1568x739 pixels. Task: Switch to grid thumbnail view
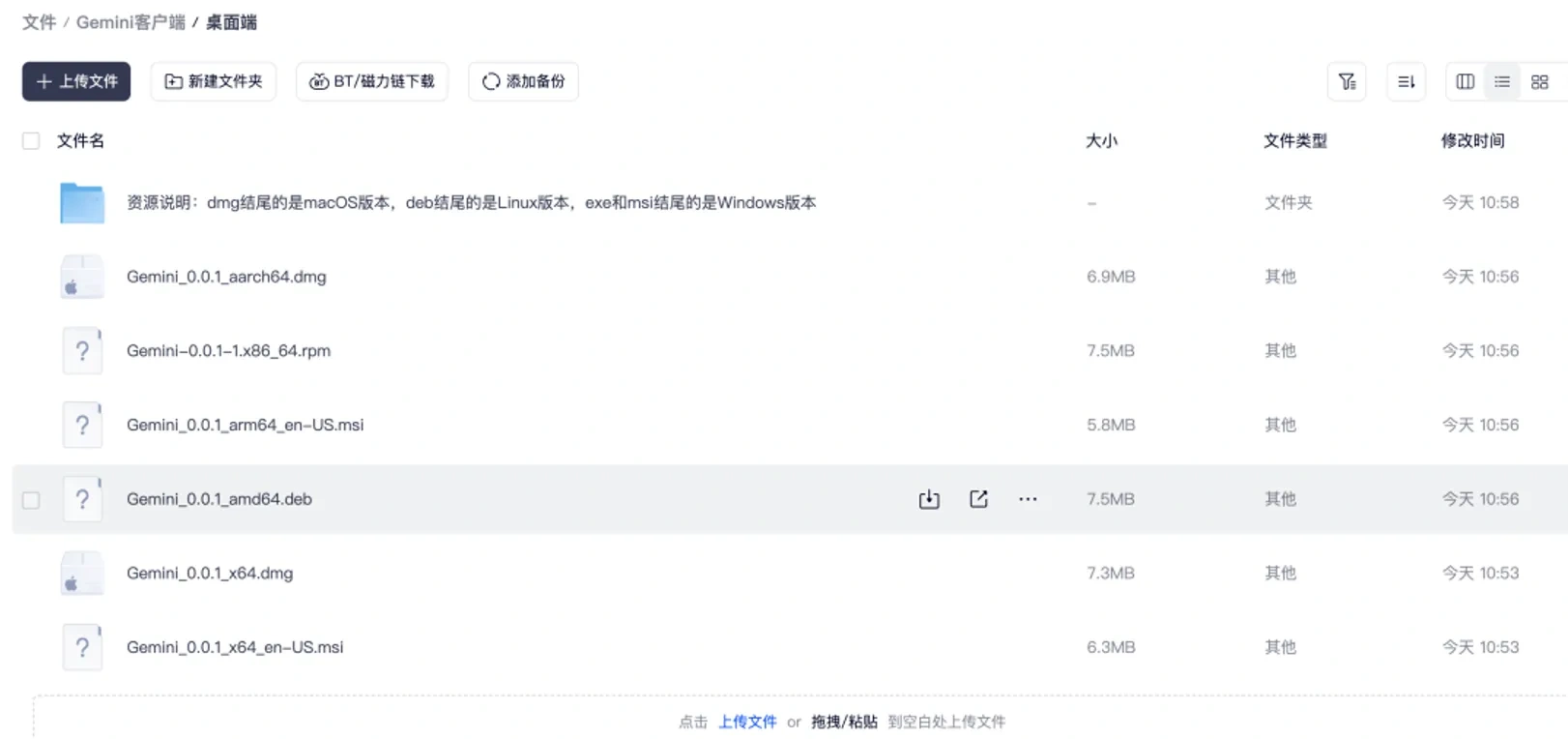pos(1539,82)
